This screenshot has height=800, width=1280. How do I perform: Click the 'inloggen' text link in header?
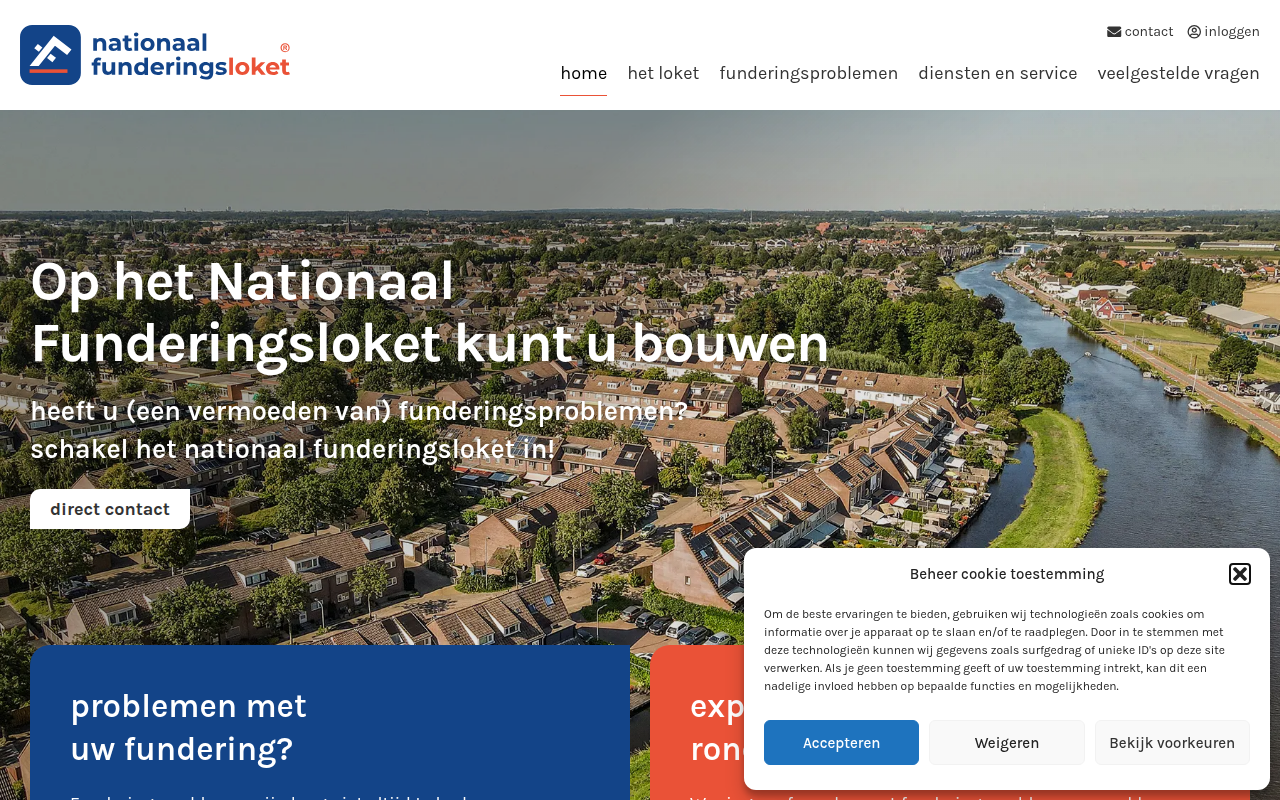click(1232, 32)
